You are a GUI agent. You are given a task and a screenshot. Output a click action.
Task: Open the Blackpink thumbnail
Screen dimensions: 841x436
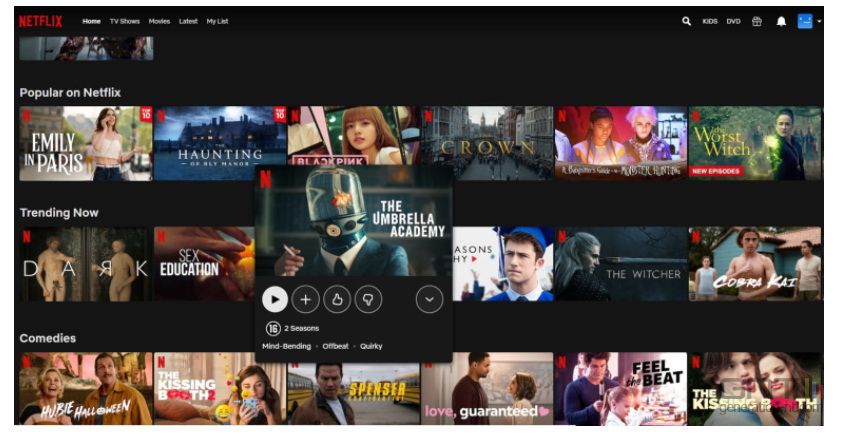(x=354, y=135)
